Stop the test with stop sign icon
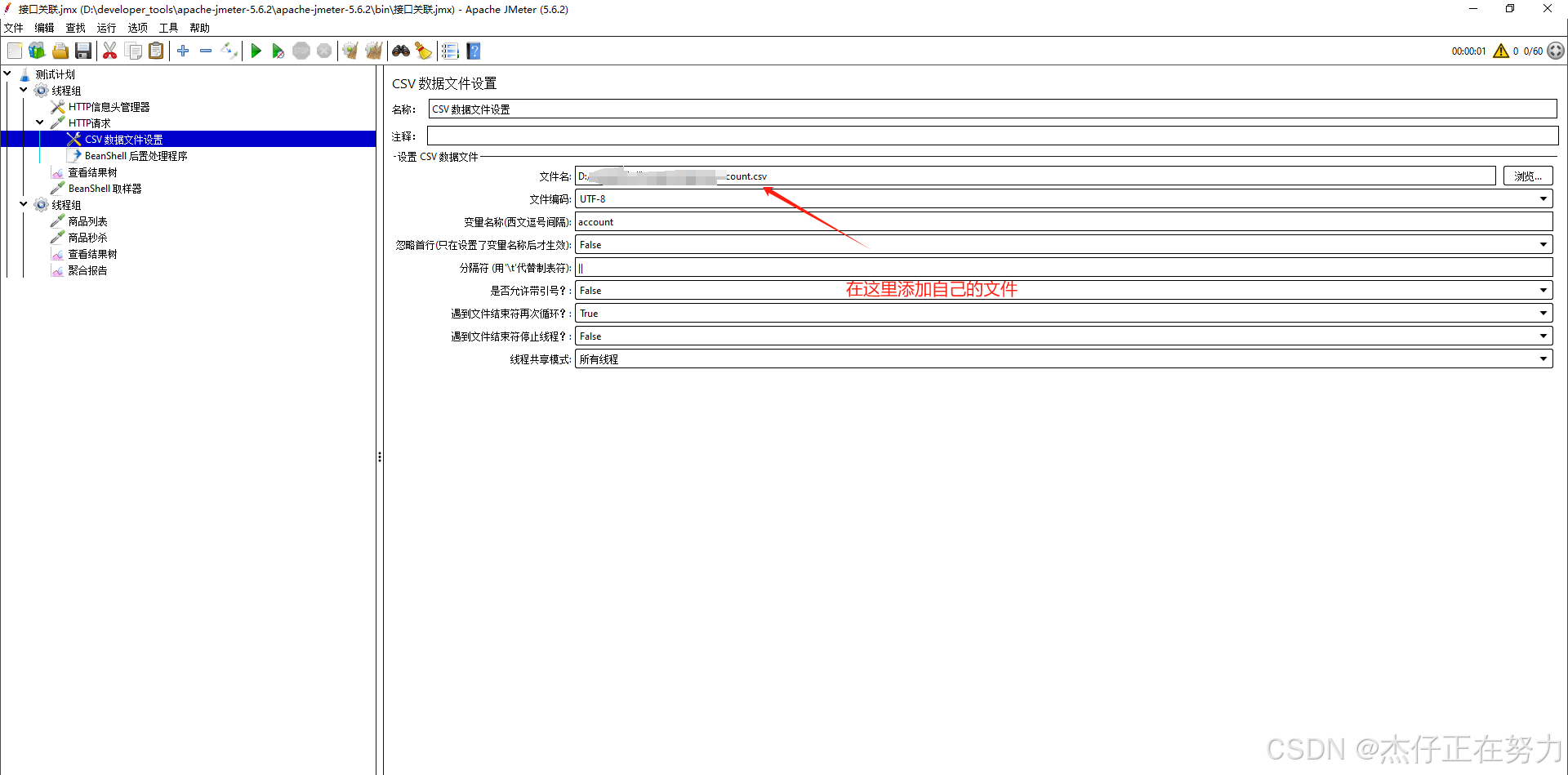Image resolution: width=1568 pixels, height=775 pixels. tap(301, 51)
